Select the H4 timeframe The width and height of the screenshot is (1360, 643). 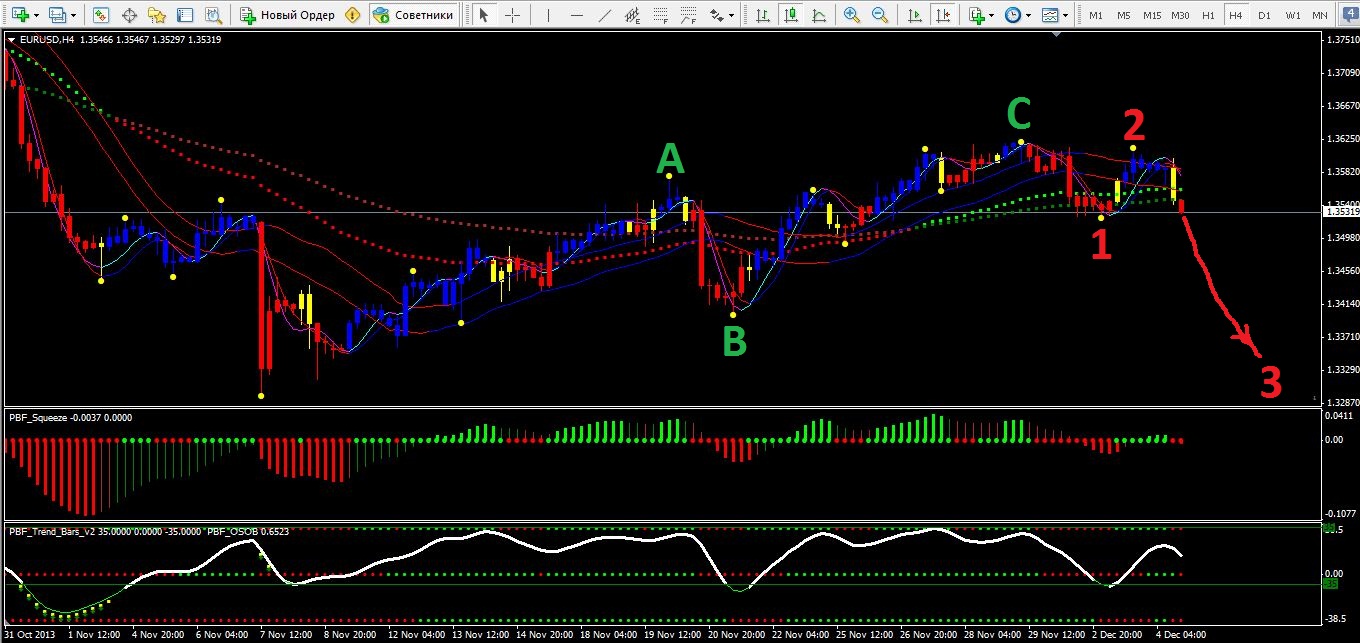[x=1236, y=15]
